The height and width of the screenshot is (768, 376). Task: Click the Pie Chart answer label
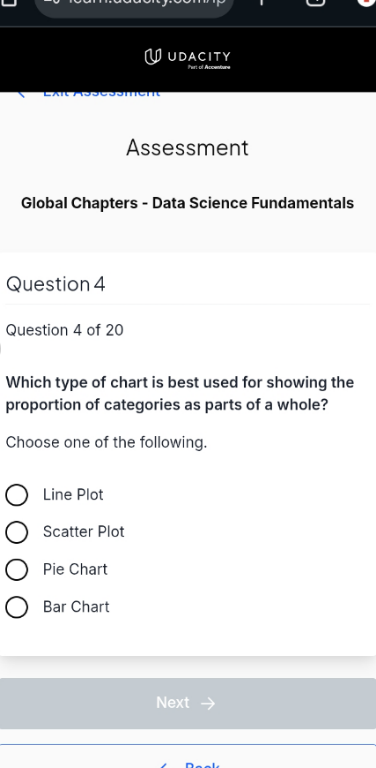coord(75,569)
